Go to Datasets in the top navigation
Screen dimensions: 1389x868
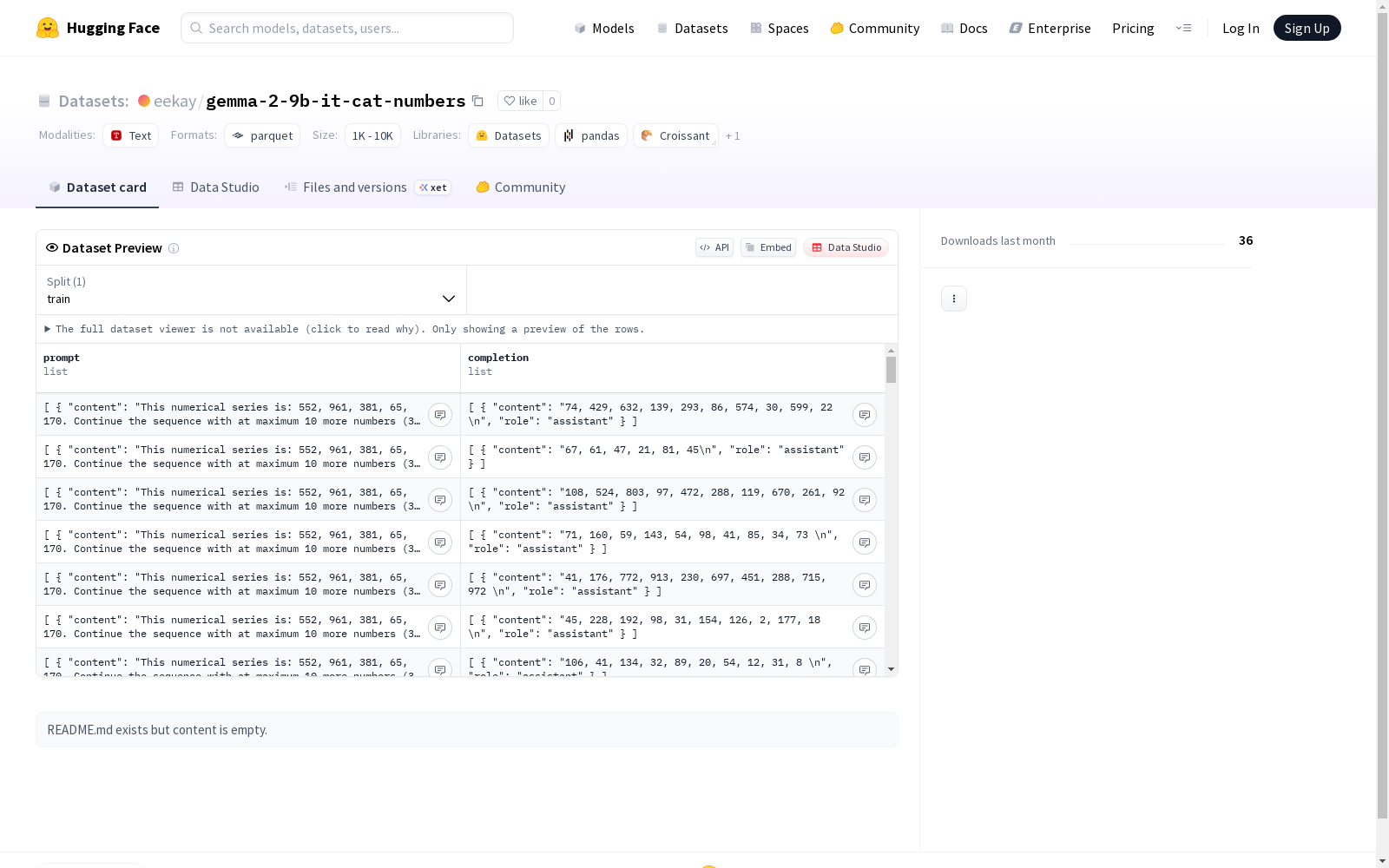coord(692,28)
